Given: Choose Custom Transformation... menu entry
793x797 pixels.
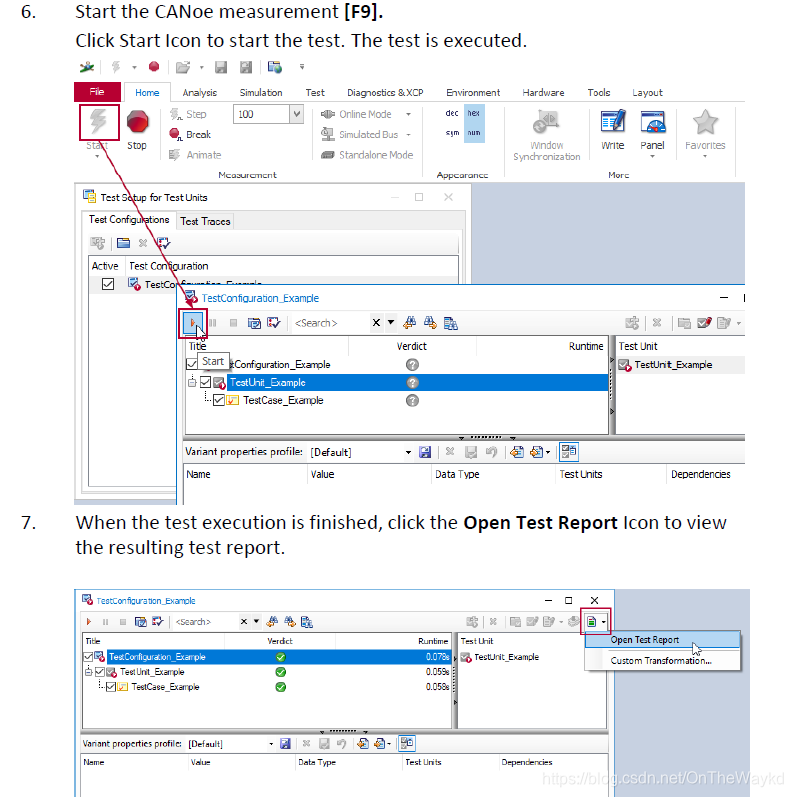Looking at the screenshot, I should (x=661, y=661).
